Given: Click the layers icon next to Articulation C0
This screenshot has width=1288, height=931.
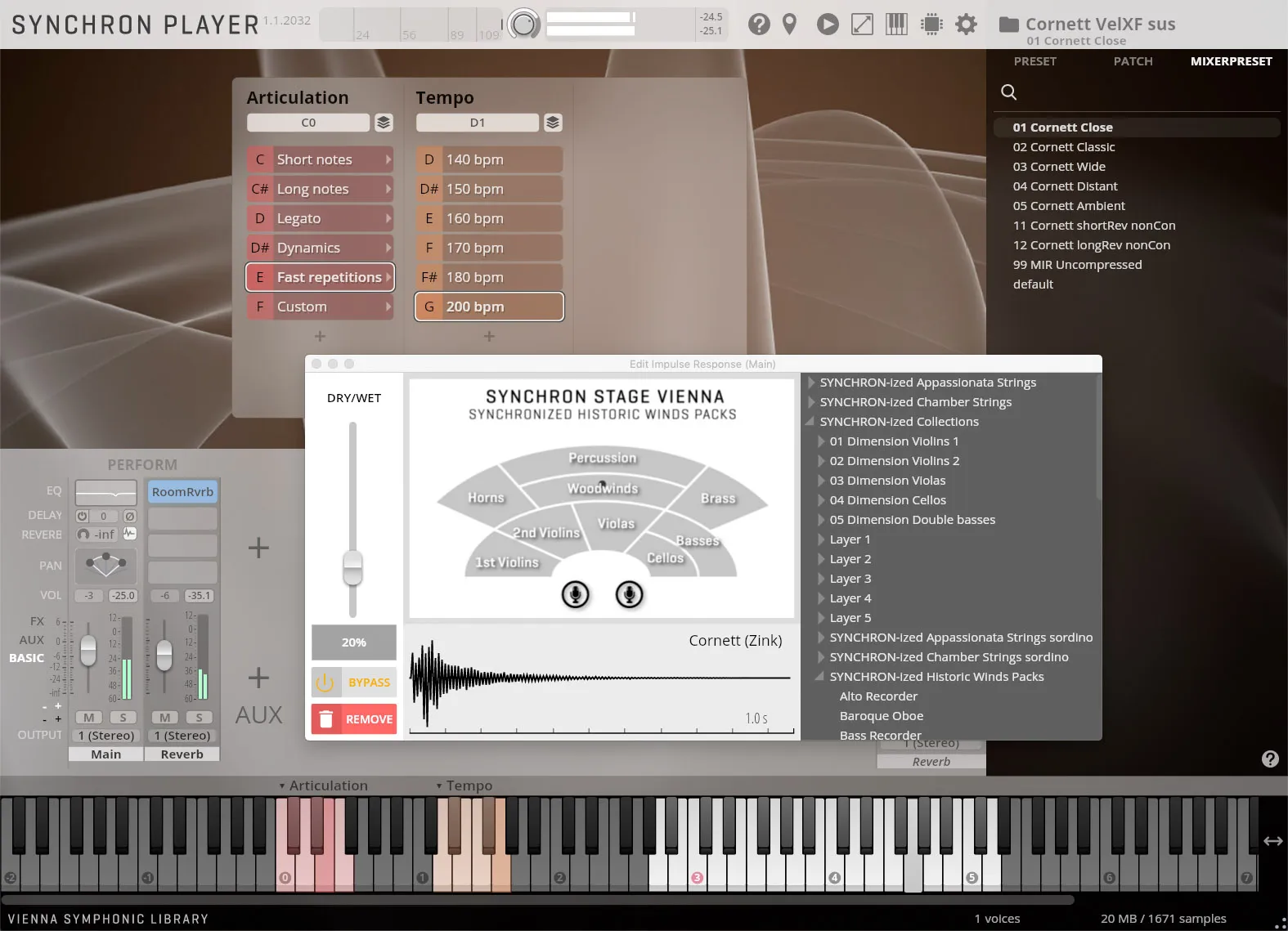Looking at the screenshot, I should pyautogui.click(x=384, y=123).
